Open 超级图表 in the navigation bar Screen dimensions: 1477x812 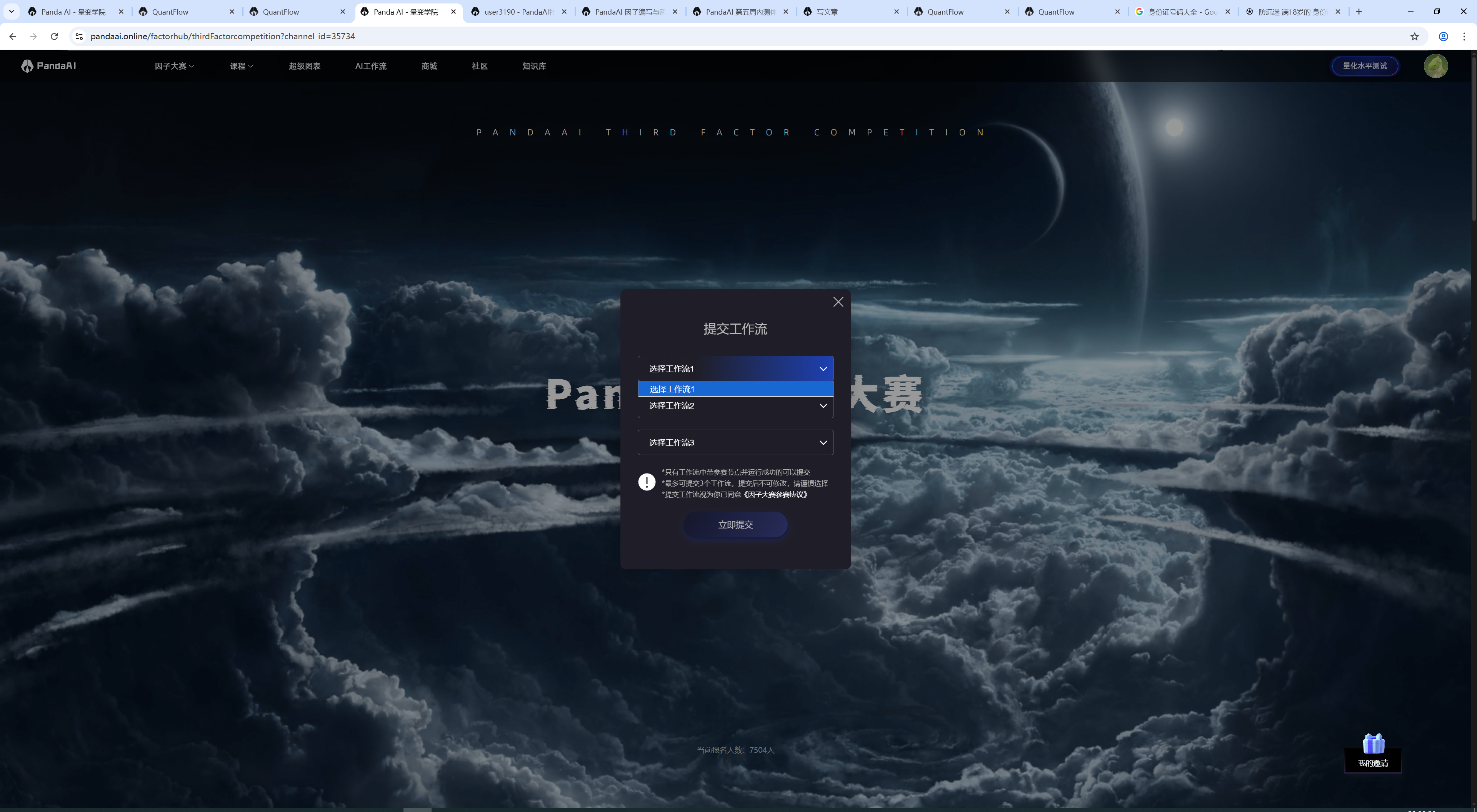305,66
